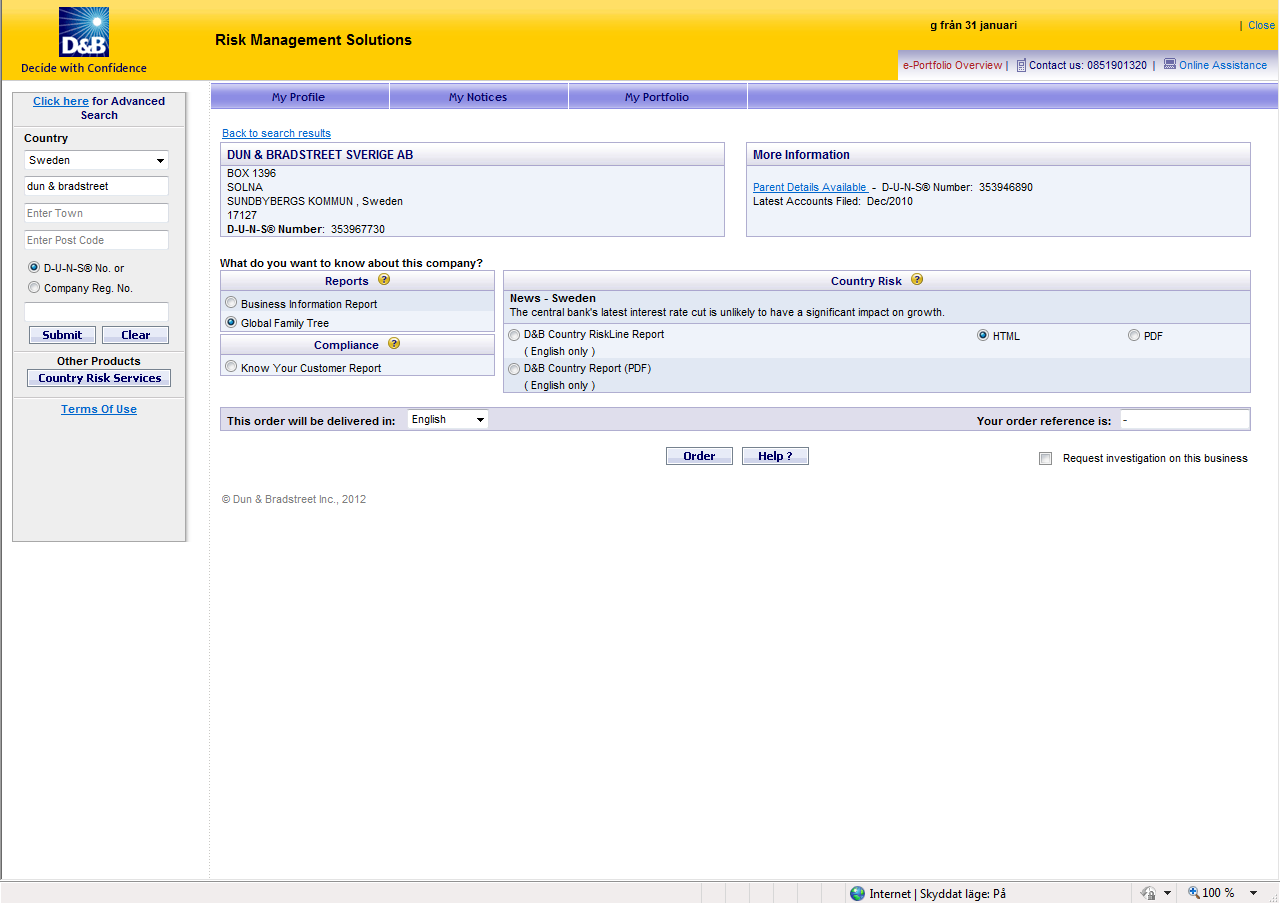The width and height of the screenshot is (1280, 904).
Task: Click the Order button
Action: pyautogui.click(x=699, y=456)
